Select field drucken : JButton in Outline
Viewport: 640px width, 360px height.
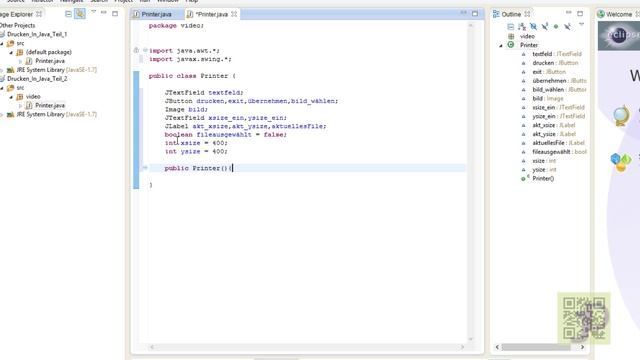(x=555, y=63)
